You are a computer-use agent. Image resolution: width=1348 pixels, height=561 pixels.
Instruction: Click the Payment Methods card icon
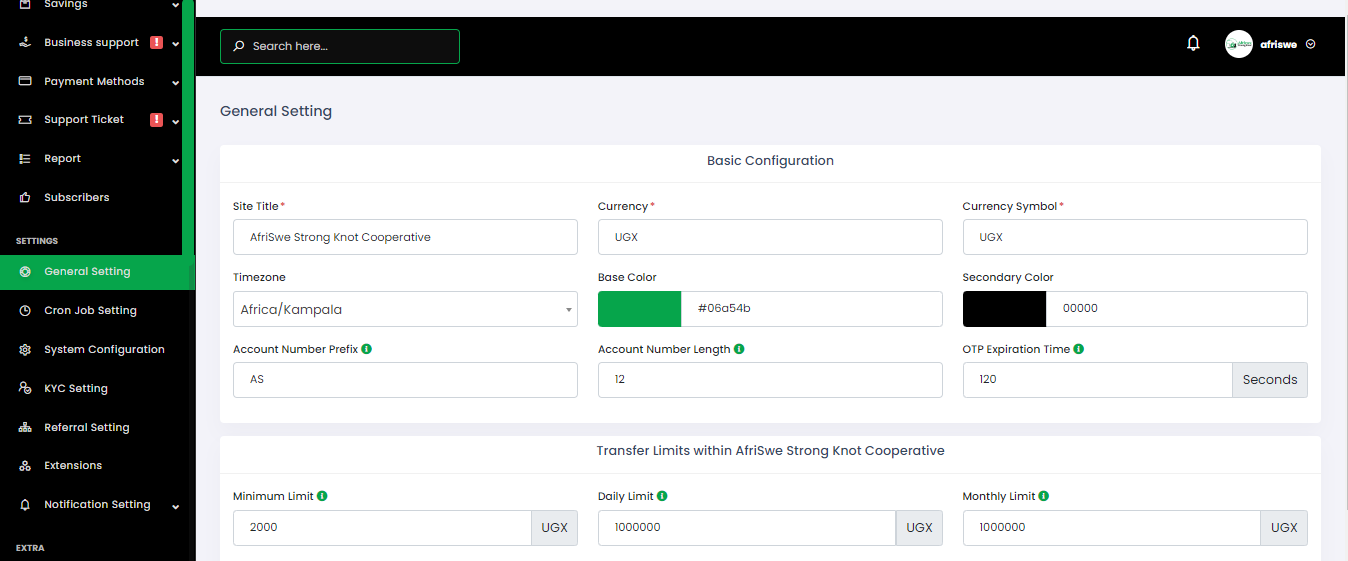25,81
